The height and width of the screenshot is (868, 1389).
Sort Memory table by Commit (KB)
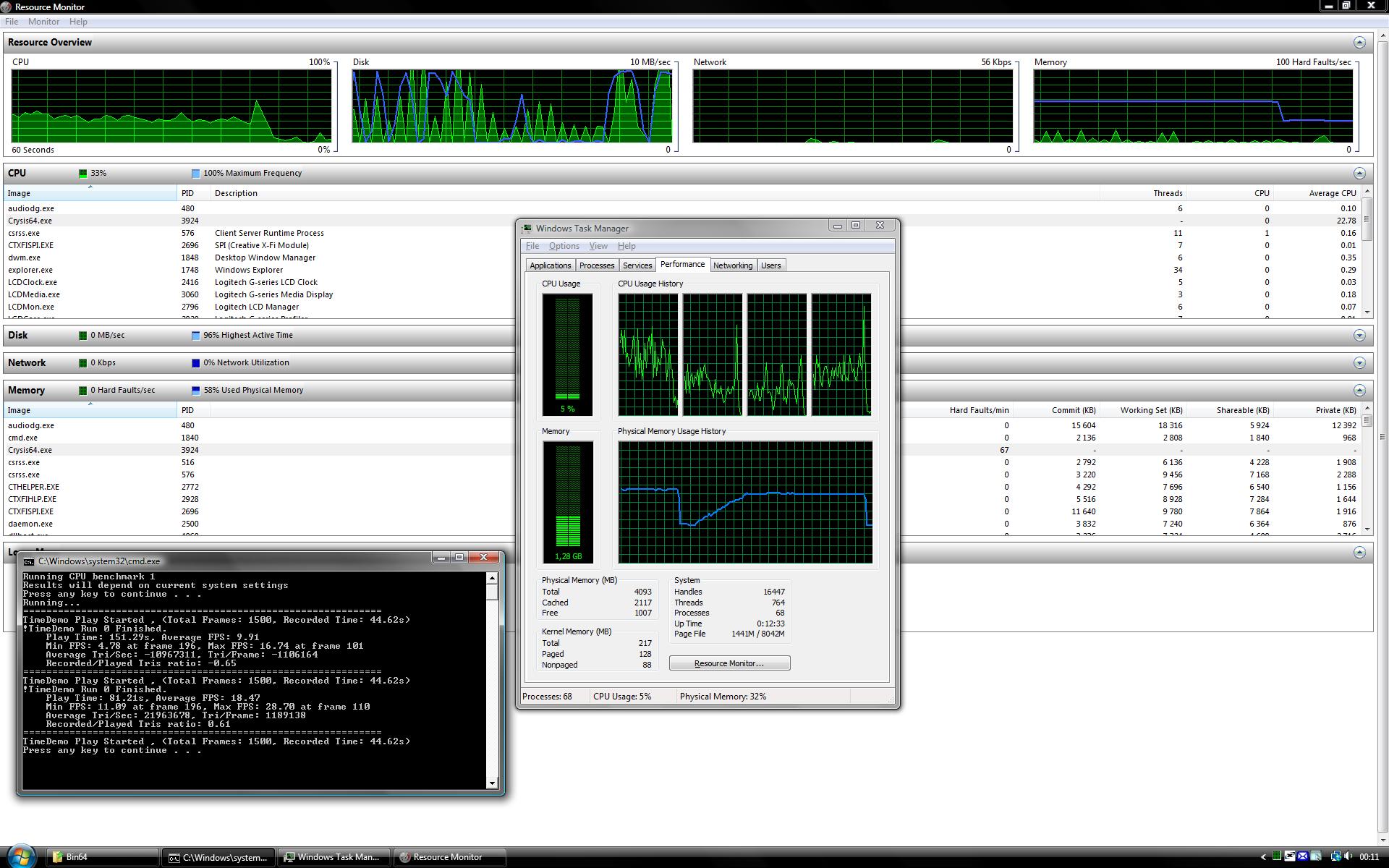pyautogui.click(x=1056, y=410)
